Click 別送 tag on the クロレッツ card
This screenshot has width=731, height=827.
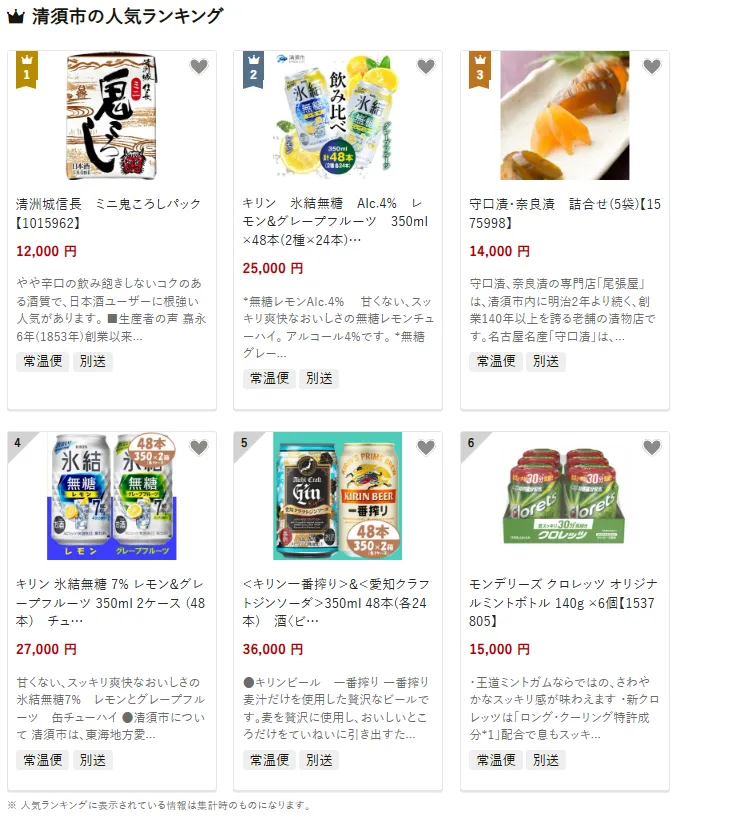coord(545,760)
